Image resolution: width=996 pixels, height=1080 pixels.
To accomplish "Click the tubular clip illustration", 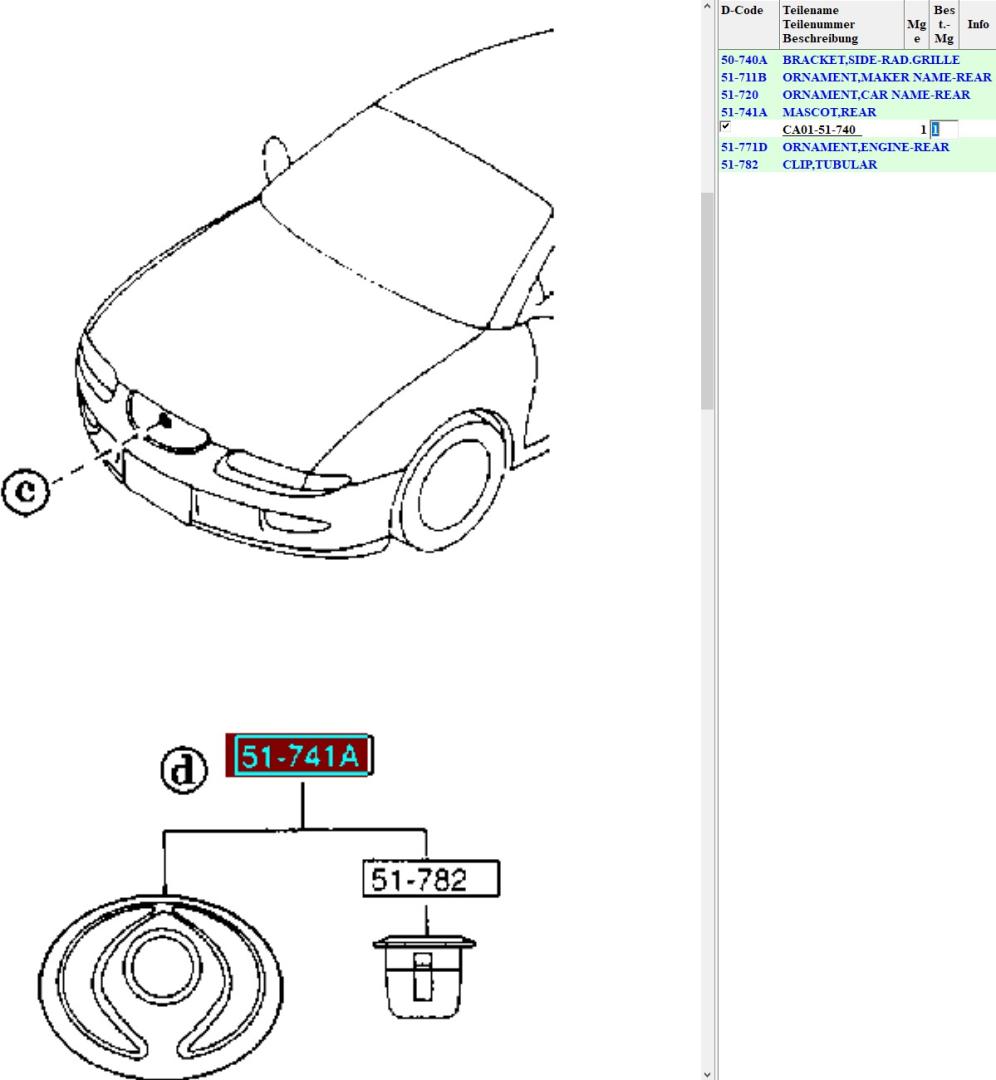I will pyautogui.click(x=424, y=975).
